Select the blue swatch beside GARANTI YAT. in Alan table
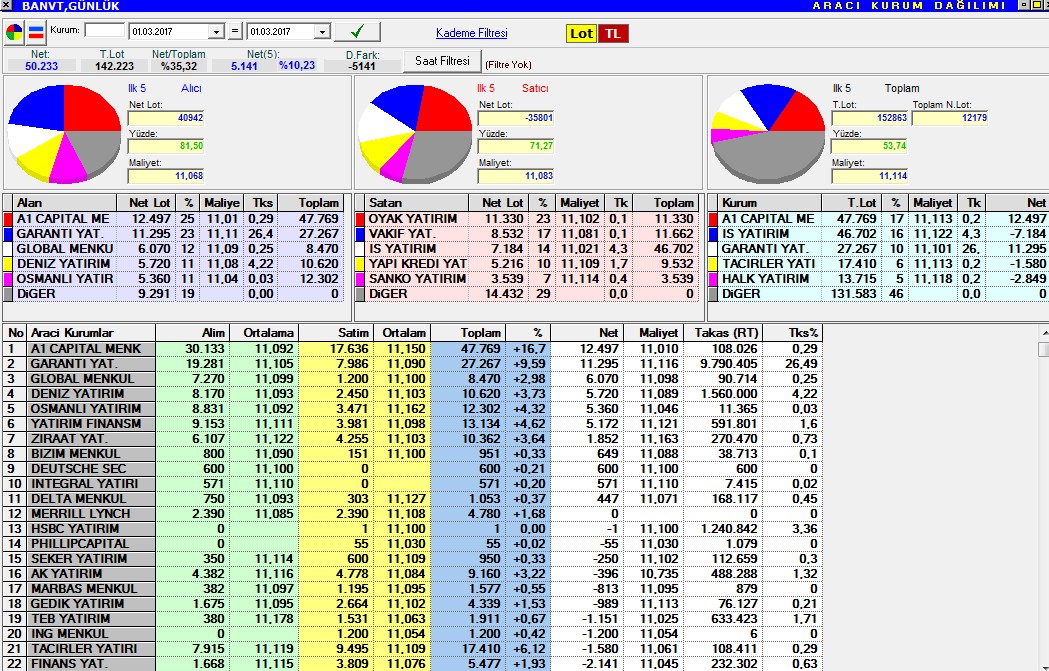1049x671 pixels. coord(8,234)
